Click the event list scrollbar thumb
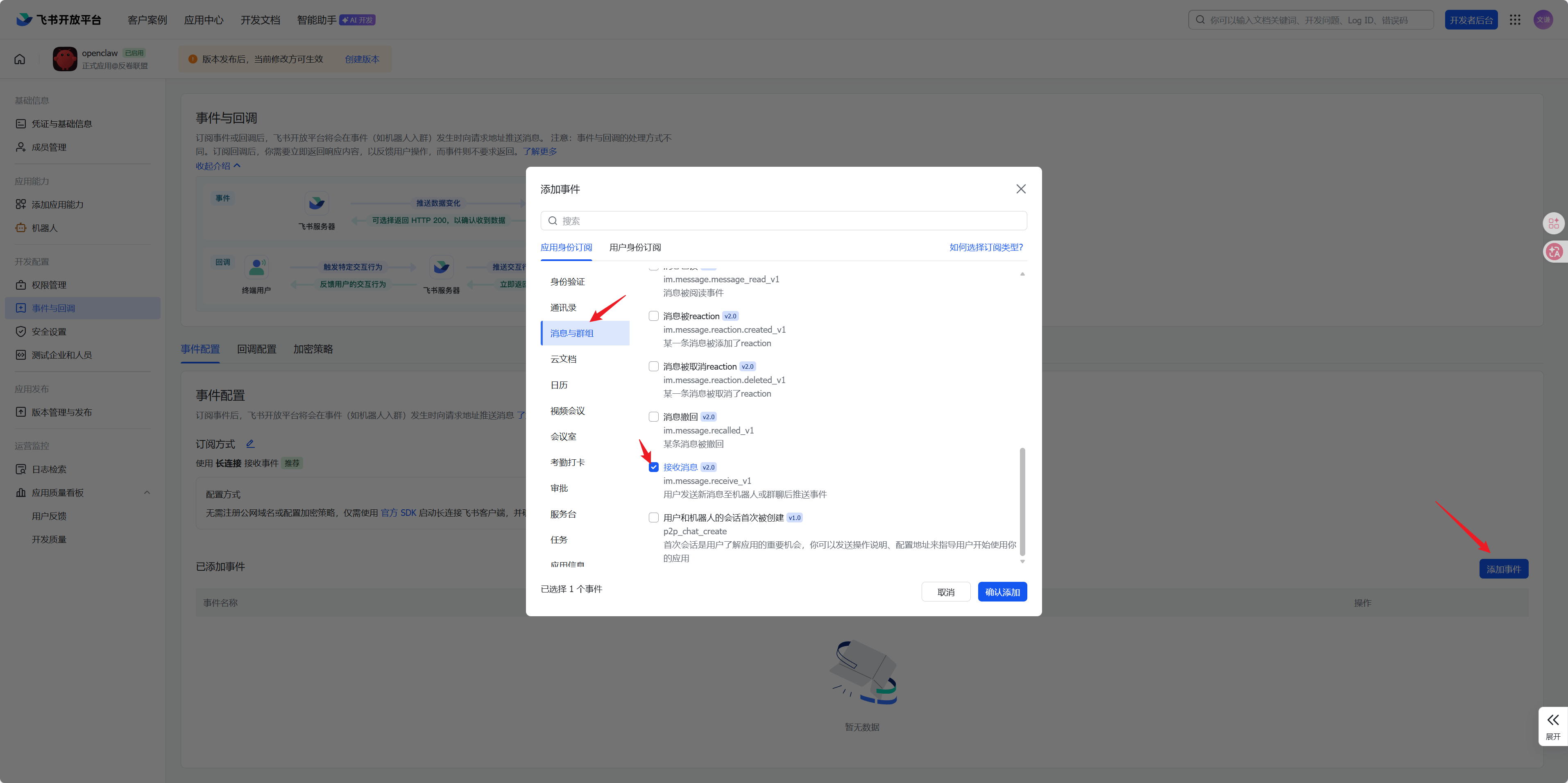1568x783 pixels. point(1022,502)
